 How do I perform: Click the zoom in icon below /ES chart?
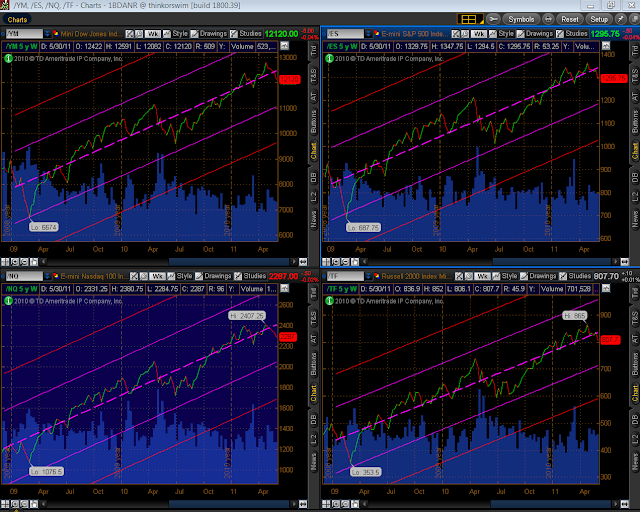click(336, 262)
